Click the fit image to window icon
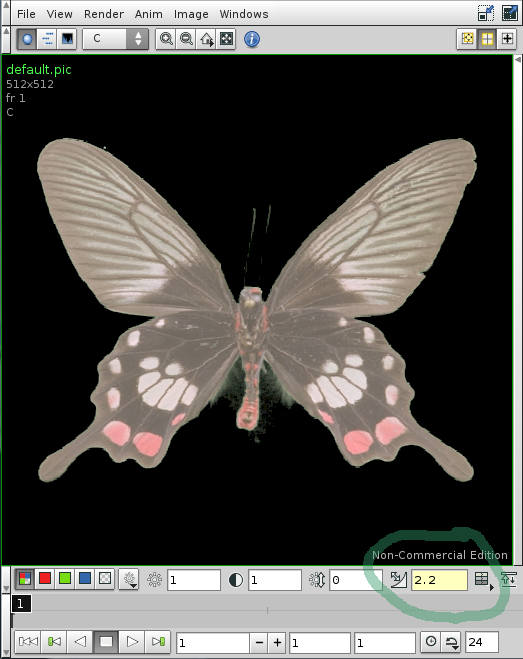 click(x=226, y=39)
